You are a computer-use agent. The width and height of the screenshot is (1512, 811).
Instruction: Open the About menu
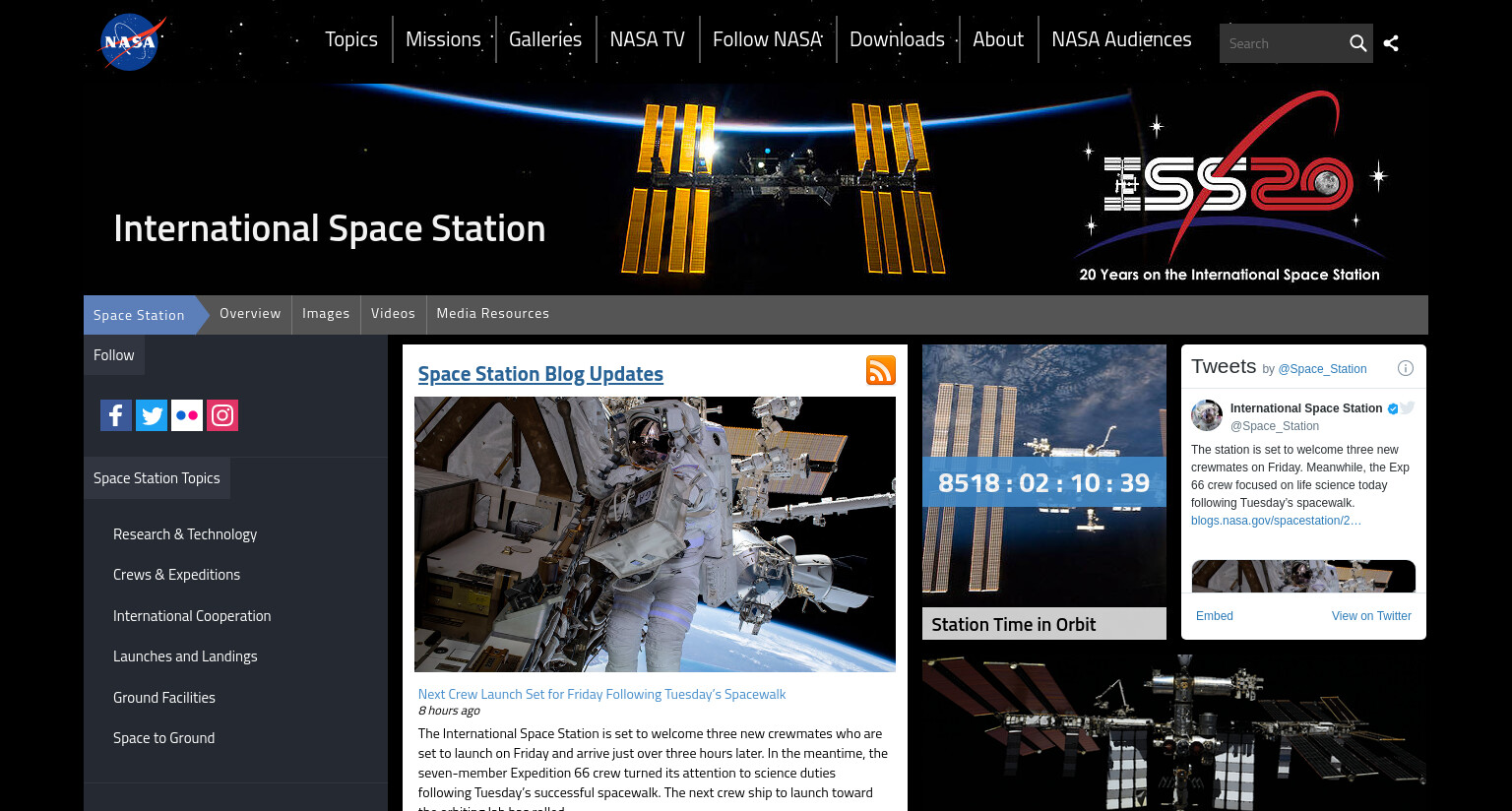coord(998,39)
